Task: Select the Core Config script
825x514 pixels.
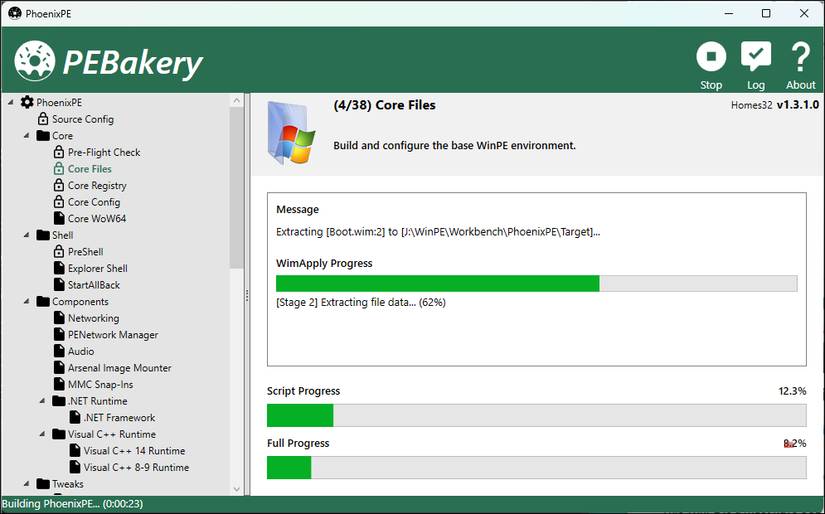Action: 94,201
